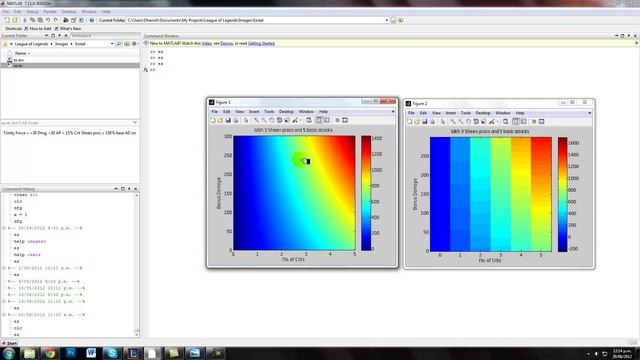Click MATLAB Start button
The image size is (640, 360).
pos(10,343)
